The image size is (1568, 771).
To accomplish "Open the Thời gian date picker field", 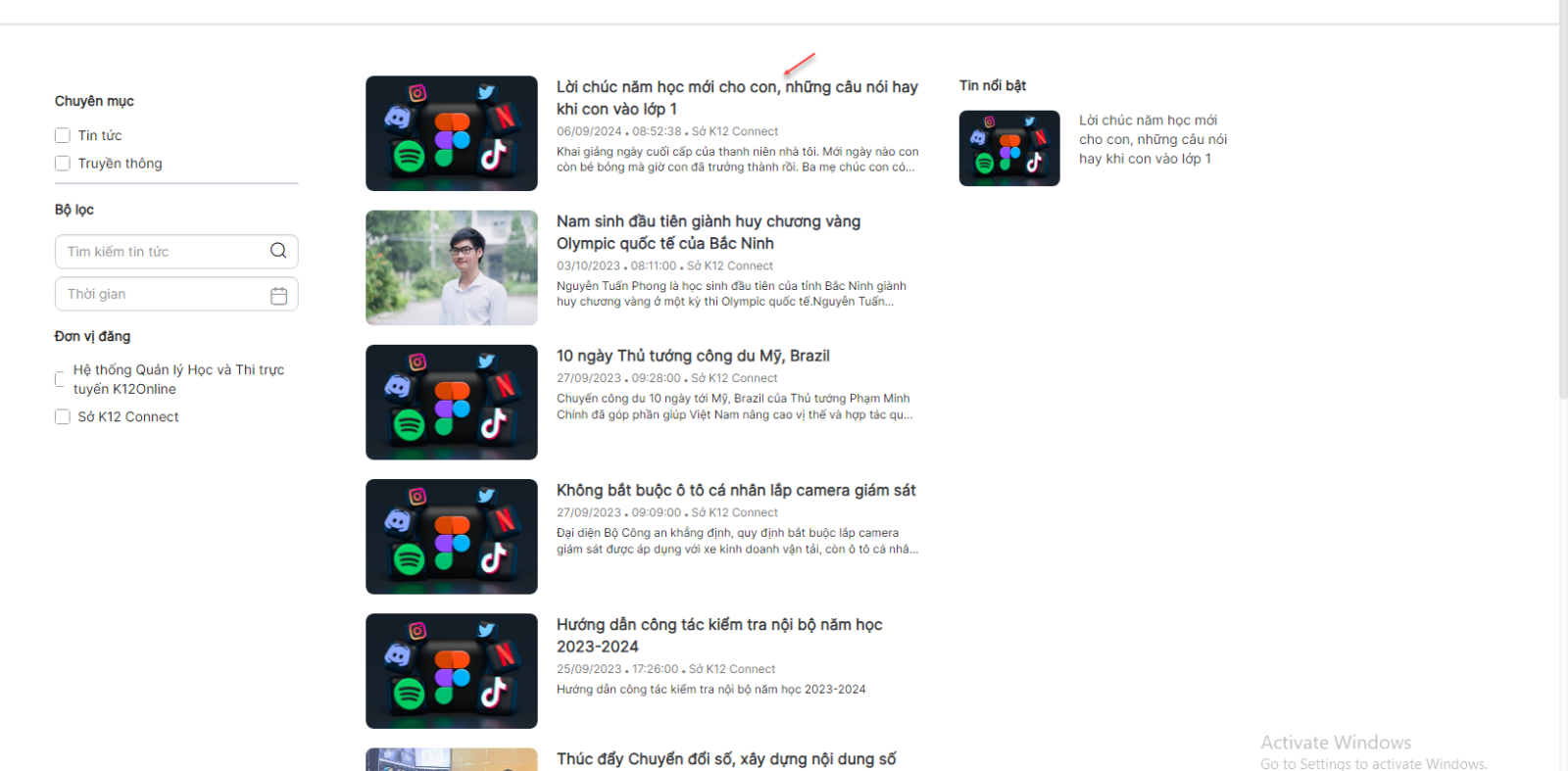I will [162, 294].
